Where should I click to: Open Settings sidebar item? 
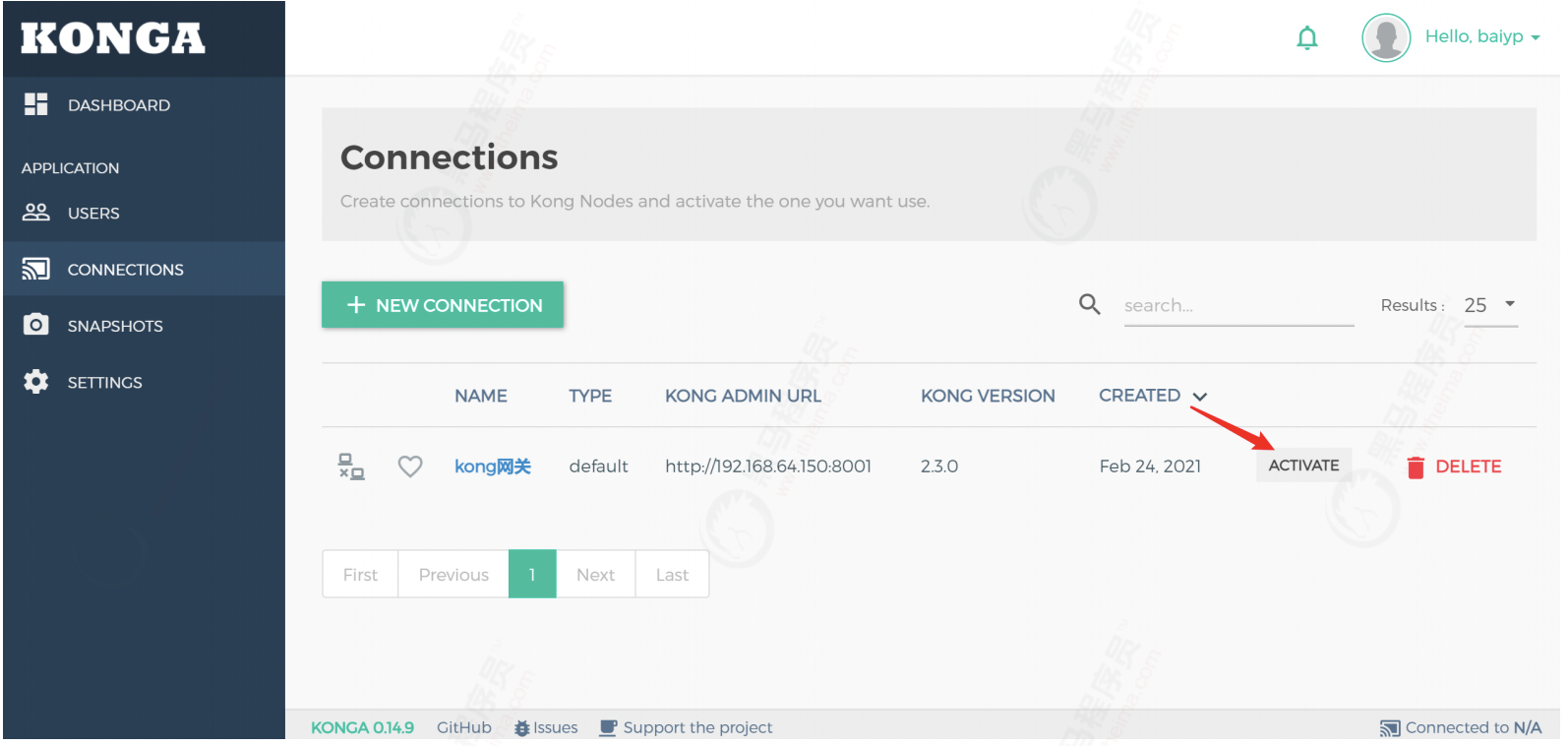tap(144, 382)
